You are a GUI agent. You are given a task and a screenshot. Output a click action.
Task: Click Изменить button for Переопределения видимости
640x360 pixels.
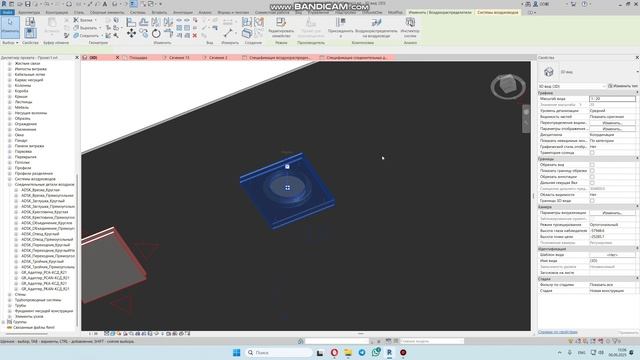[x=612, y=123]
